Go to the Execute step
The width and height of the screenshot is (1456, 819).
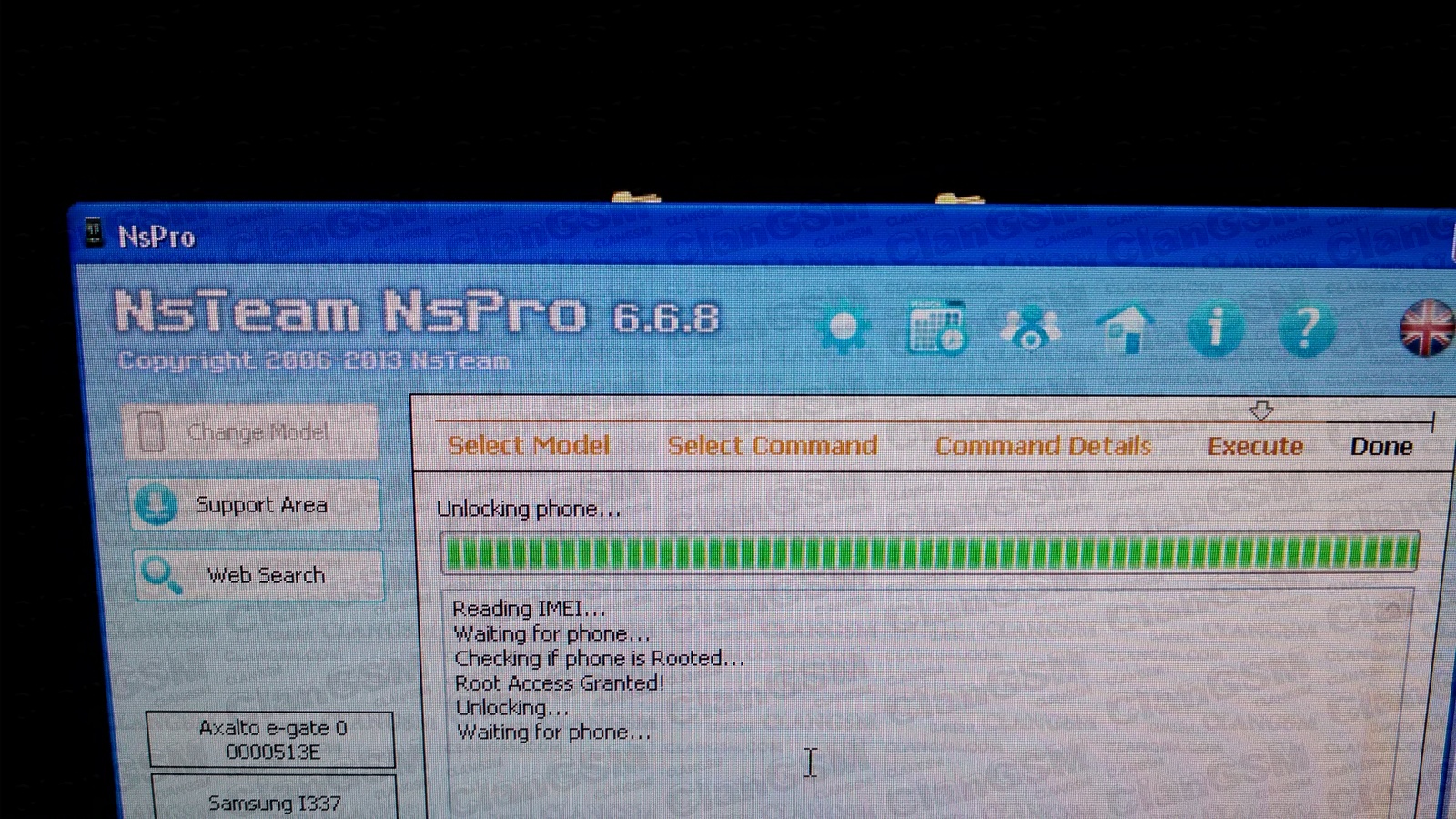pyautogui.click(x=1255, y=446)
